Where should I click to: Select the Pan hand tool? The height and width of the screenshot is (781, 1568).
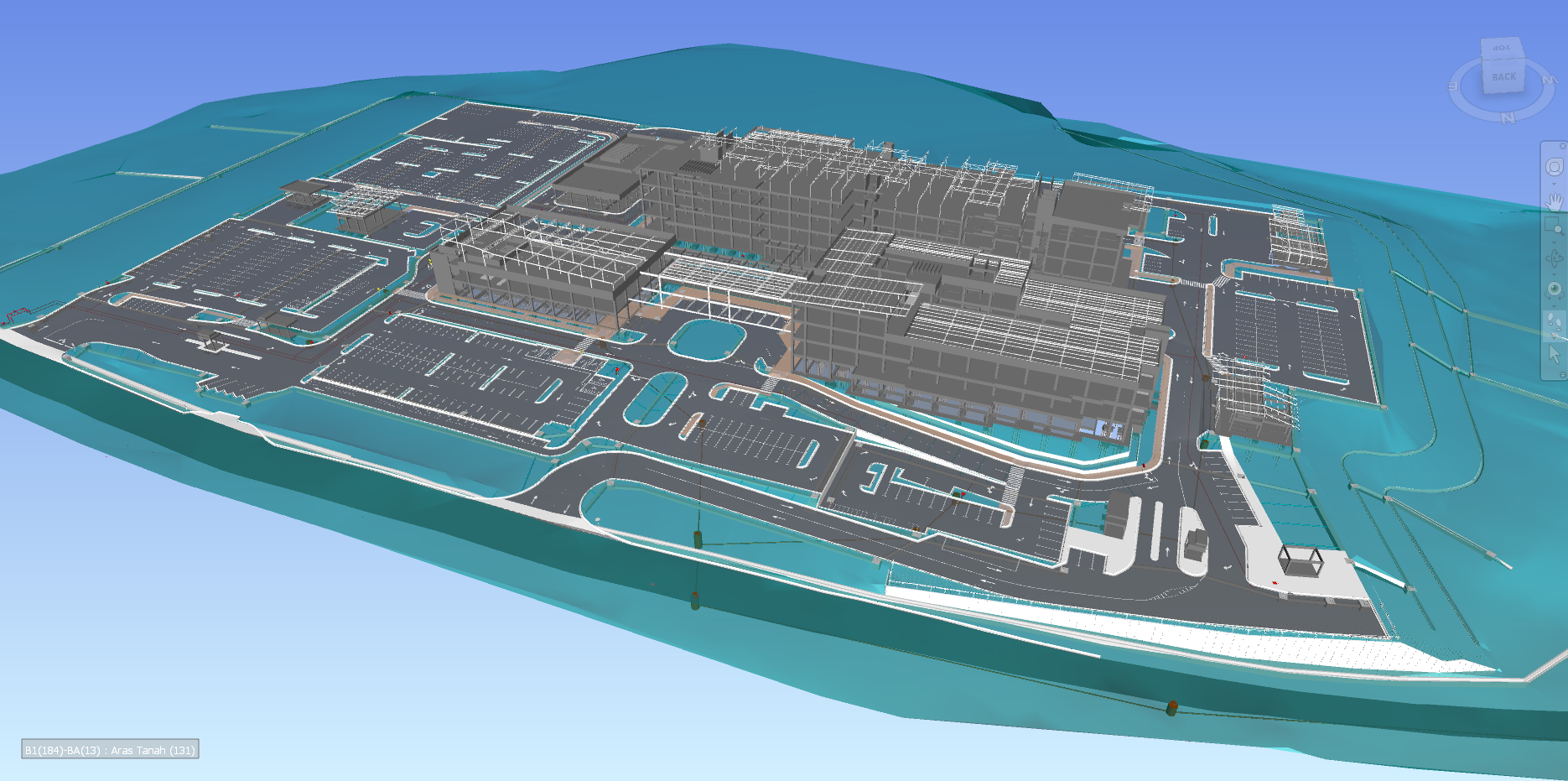(1555, 202)
